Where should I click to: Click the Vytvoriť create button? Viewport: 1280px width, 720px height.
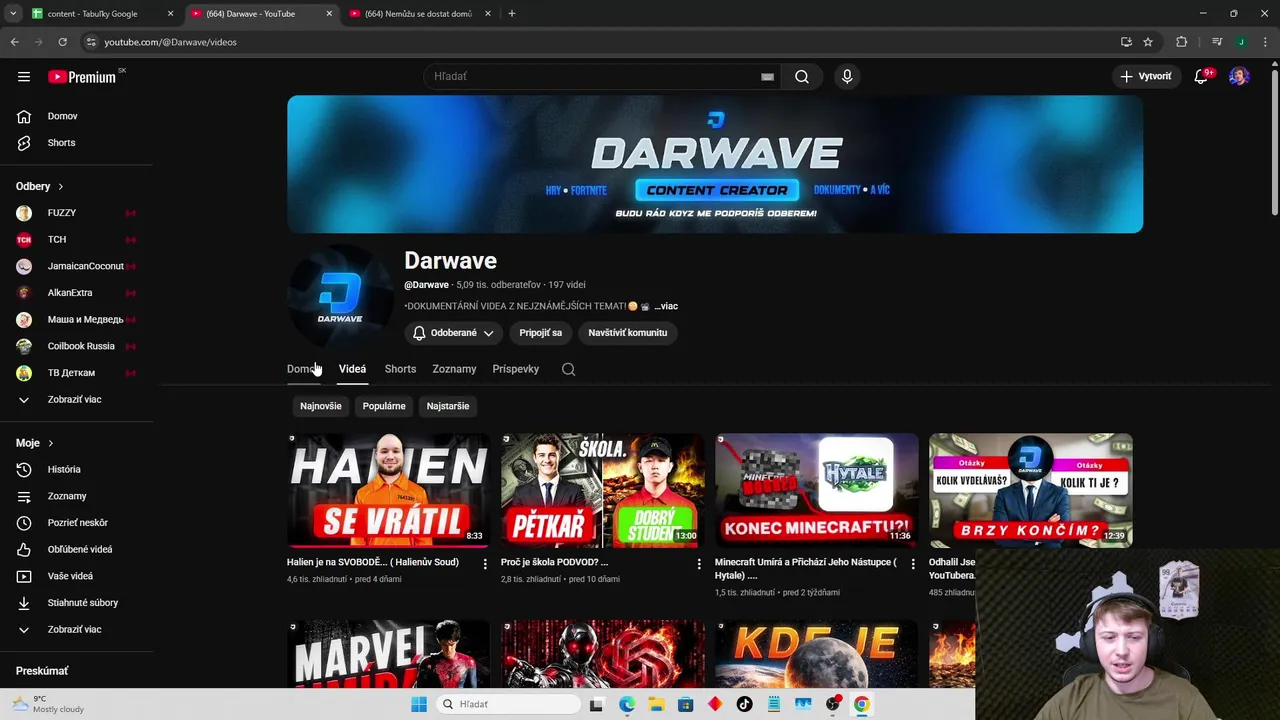1146,77
